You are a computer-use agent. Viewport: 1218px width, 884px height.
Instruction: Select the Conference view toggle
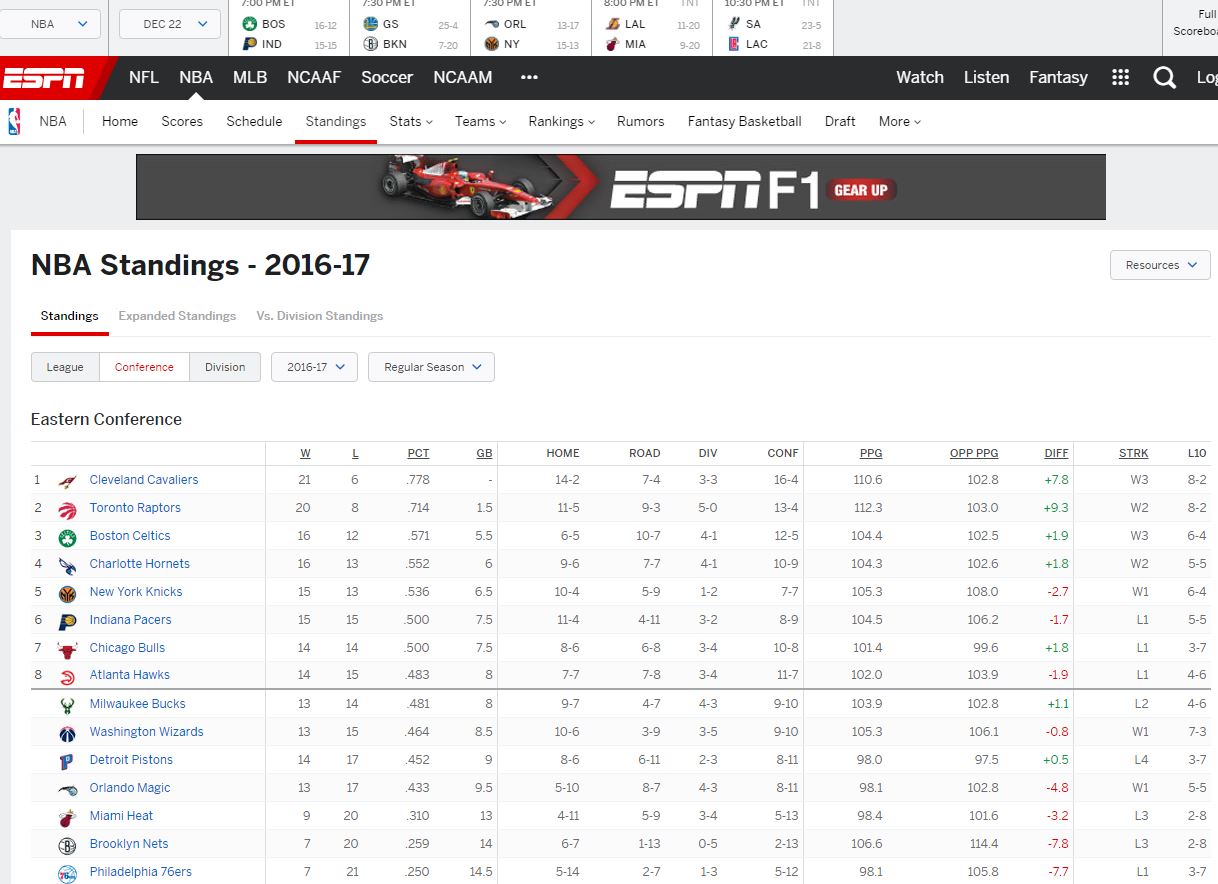(x=144, y=367)
